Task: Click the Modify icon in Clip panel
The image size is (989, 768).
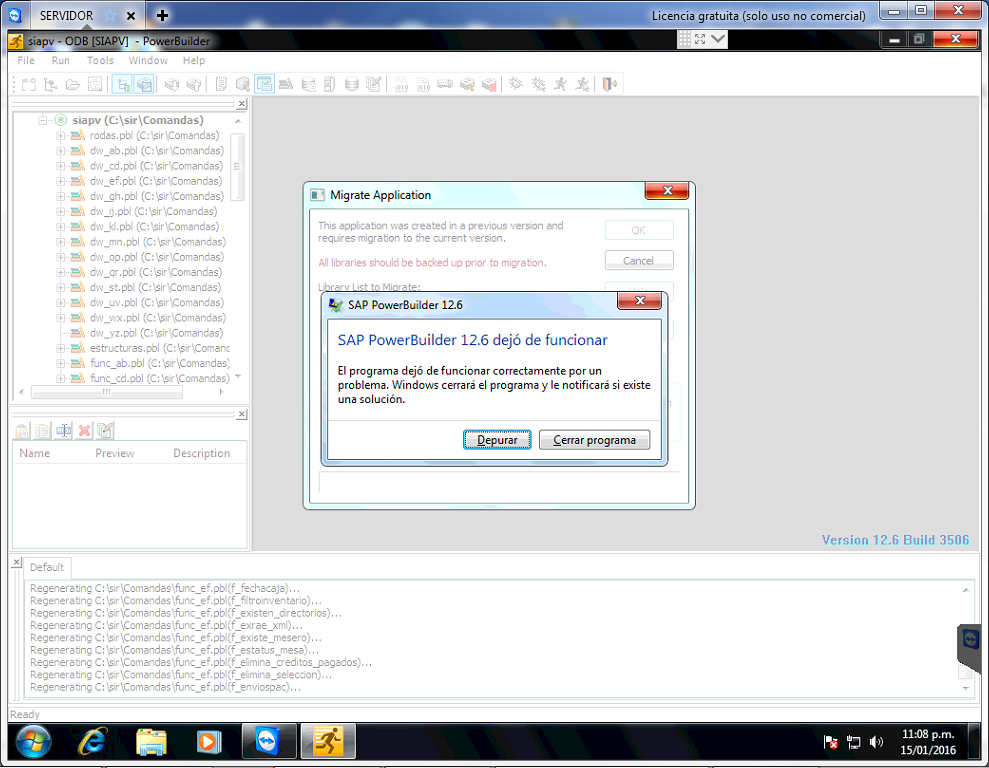Action: point(105,431)
